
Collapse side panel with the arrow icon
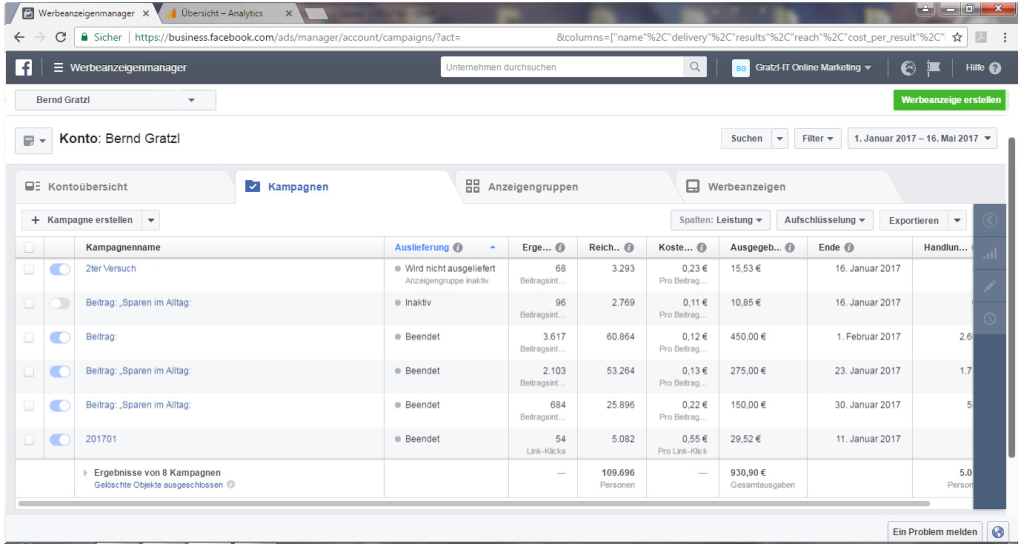click(990, 221)
